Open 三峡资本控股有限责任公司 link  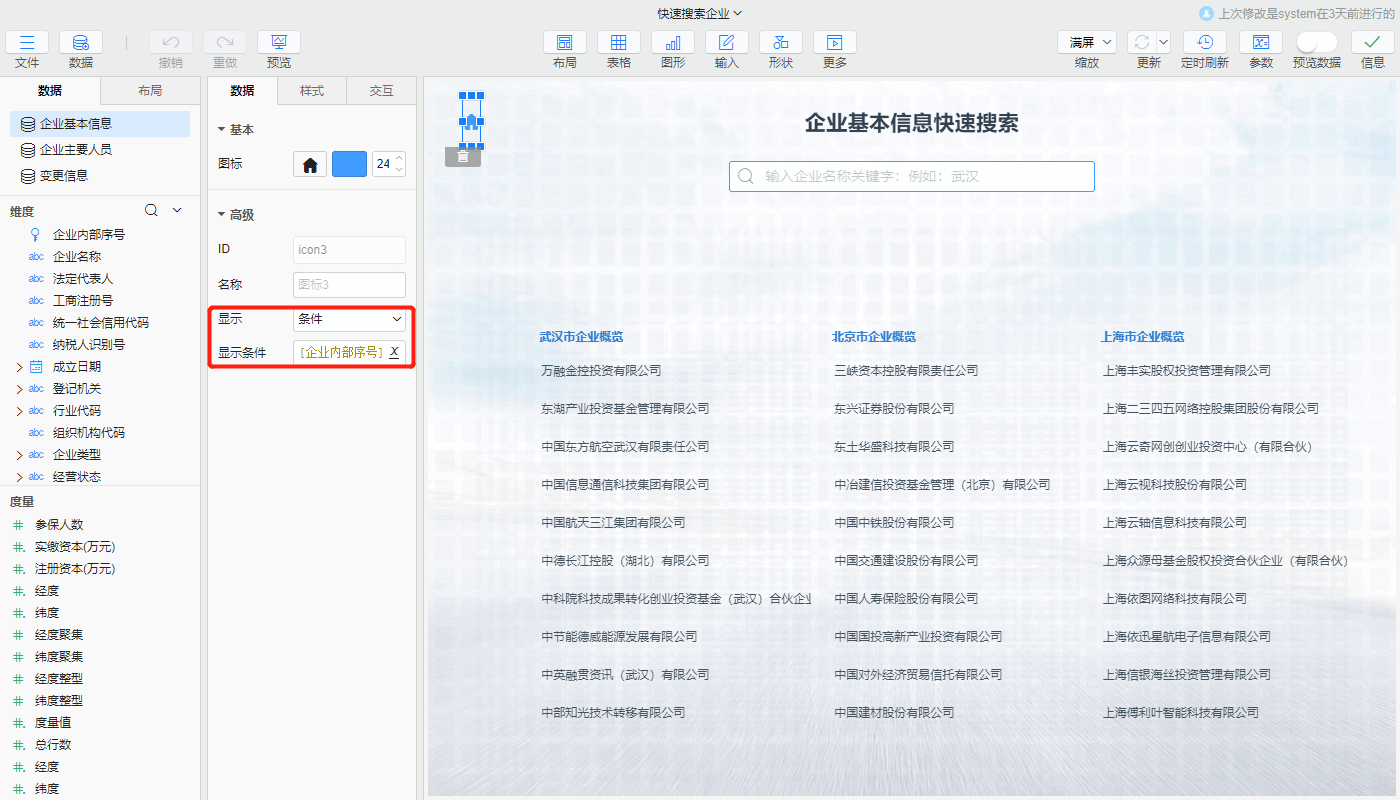(x=906, y=371)
